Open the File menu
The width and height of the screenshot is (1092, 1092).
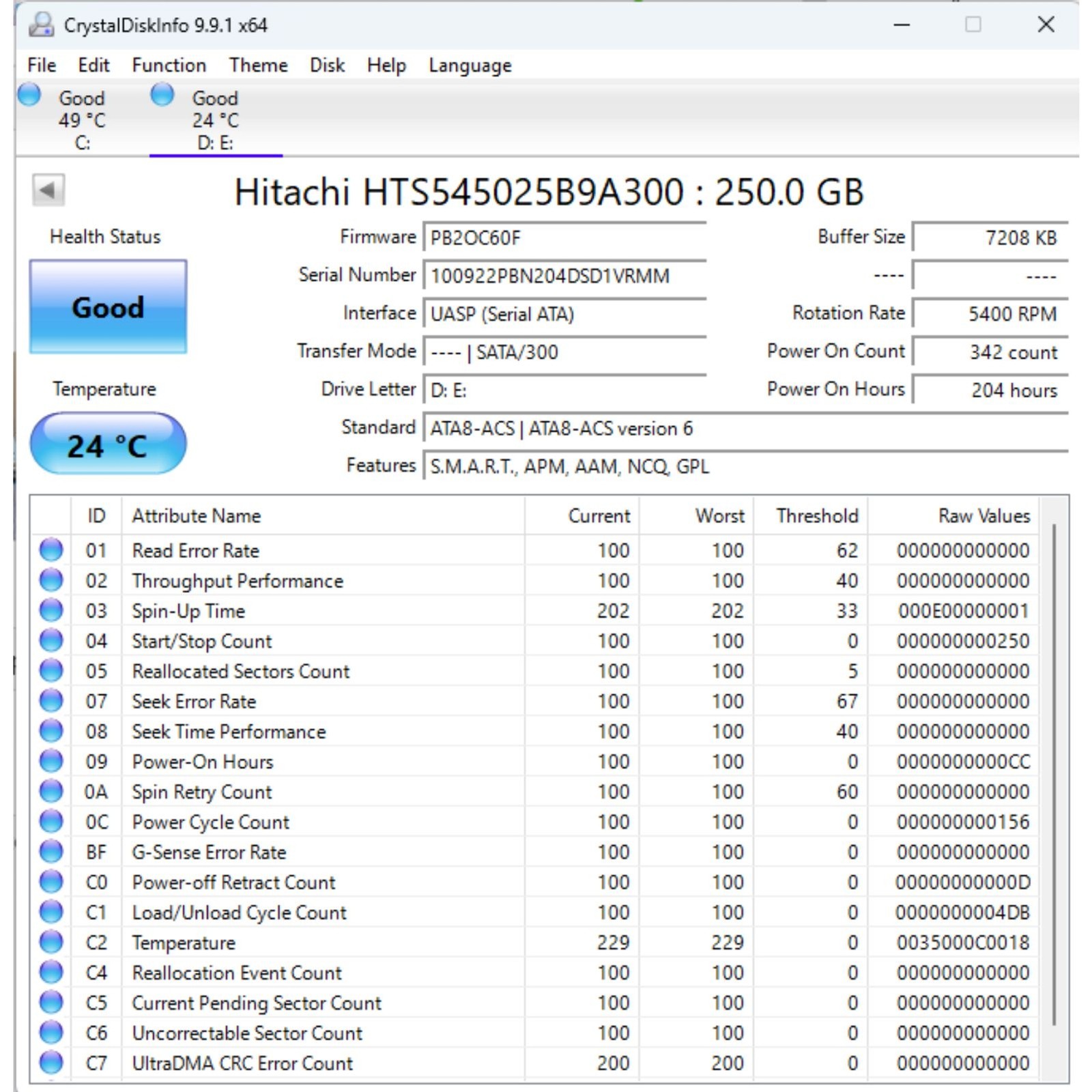point(42,65)
